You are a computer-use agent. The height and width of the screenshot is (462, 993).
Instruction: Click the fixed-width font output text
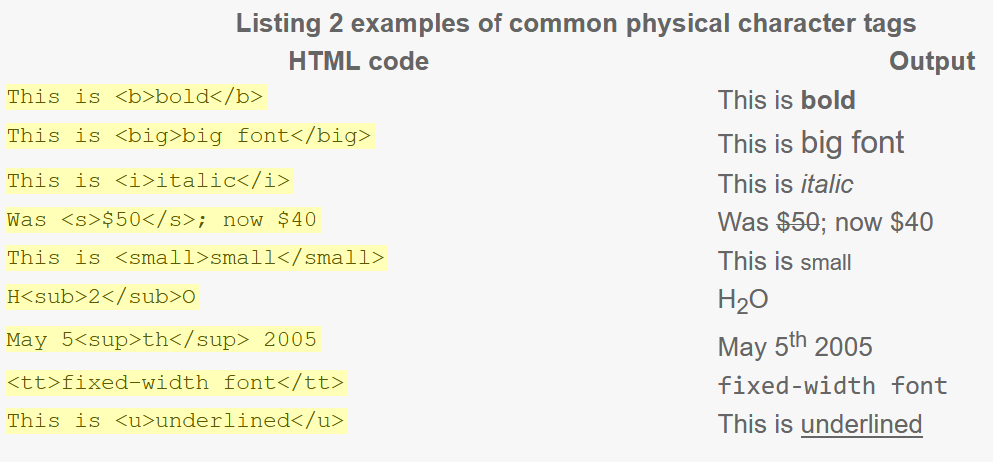pyautogui.click(x=832, y=385)
